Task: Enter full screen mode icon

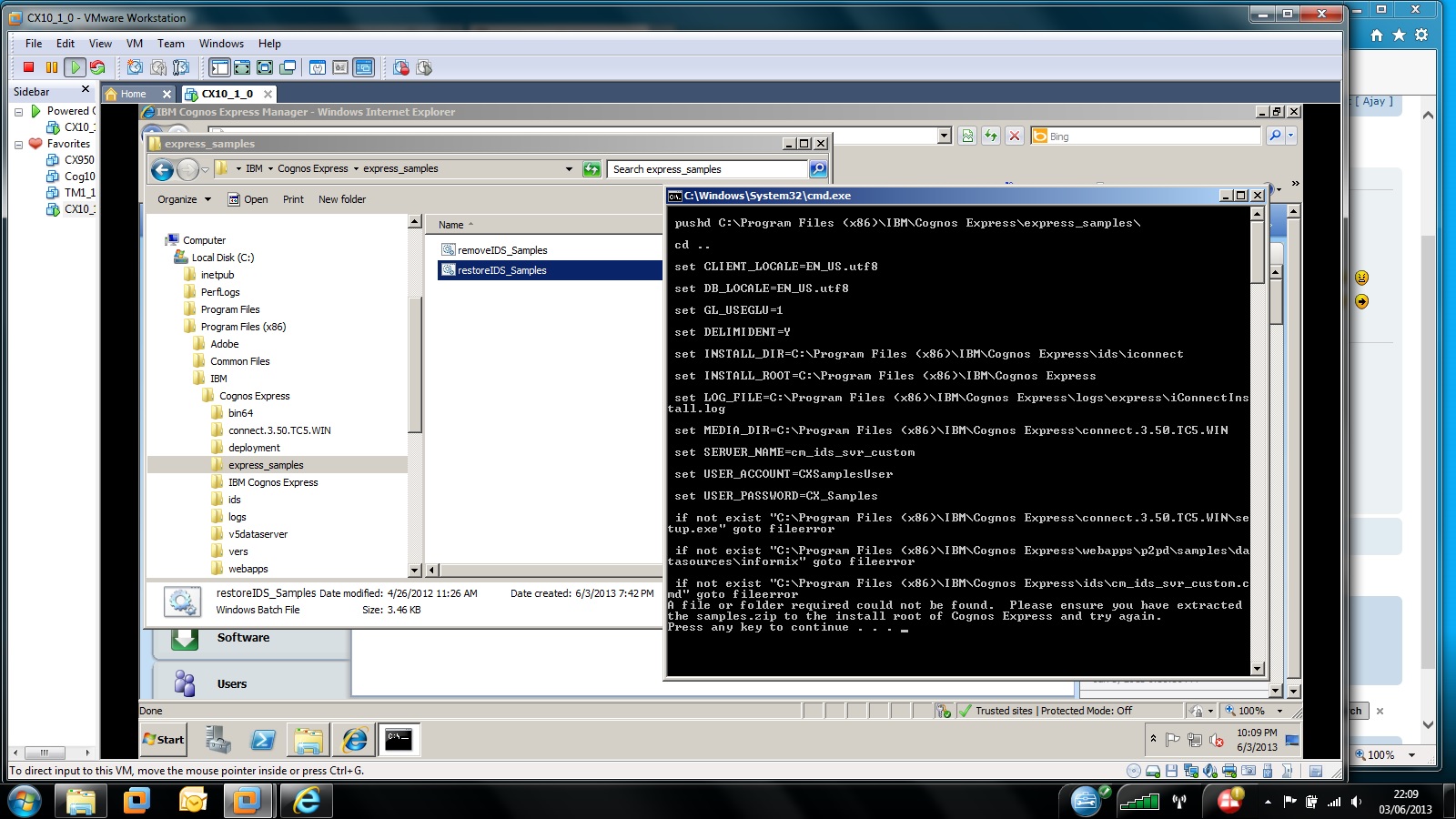Action: pos(265,67)
